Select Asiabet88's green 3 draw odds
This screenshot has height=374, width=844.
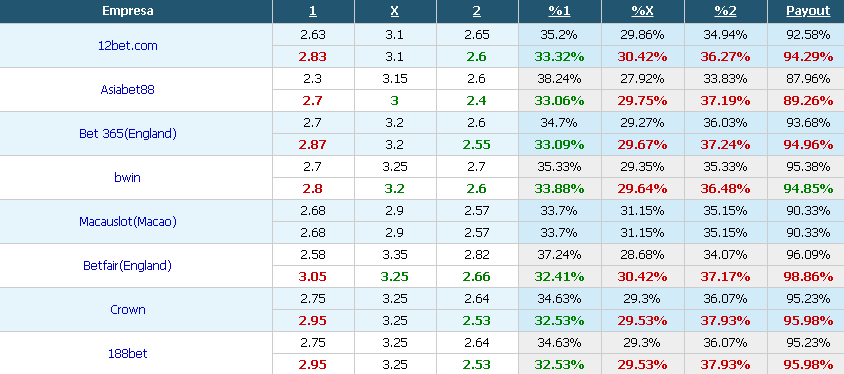pos(395,101)
